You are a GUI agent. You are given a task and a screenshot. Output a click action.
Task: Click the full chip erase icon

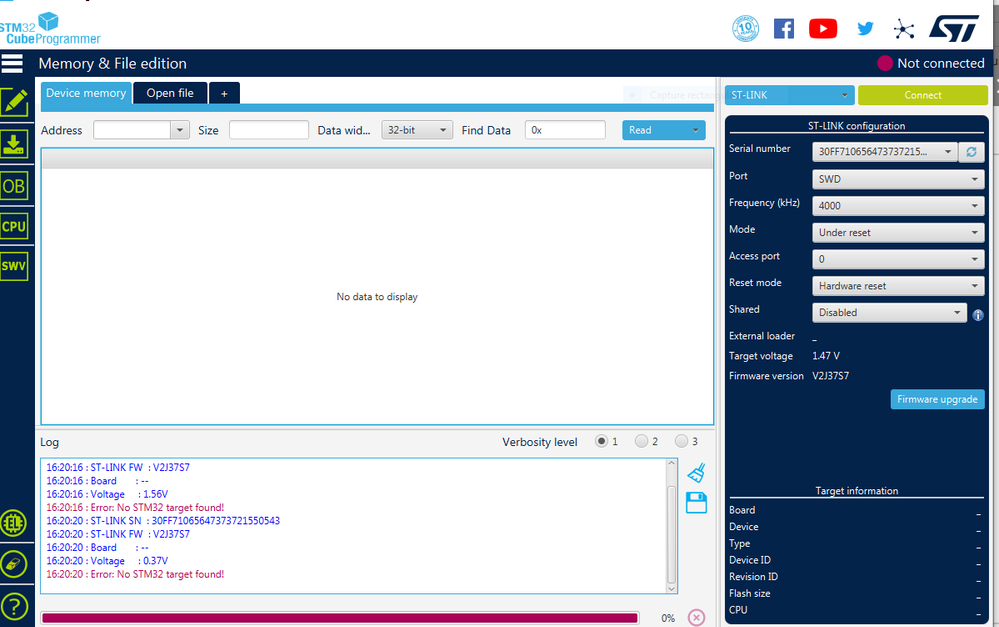point(13,564)
